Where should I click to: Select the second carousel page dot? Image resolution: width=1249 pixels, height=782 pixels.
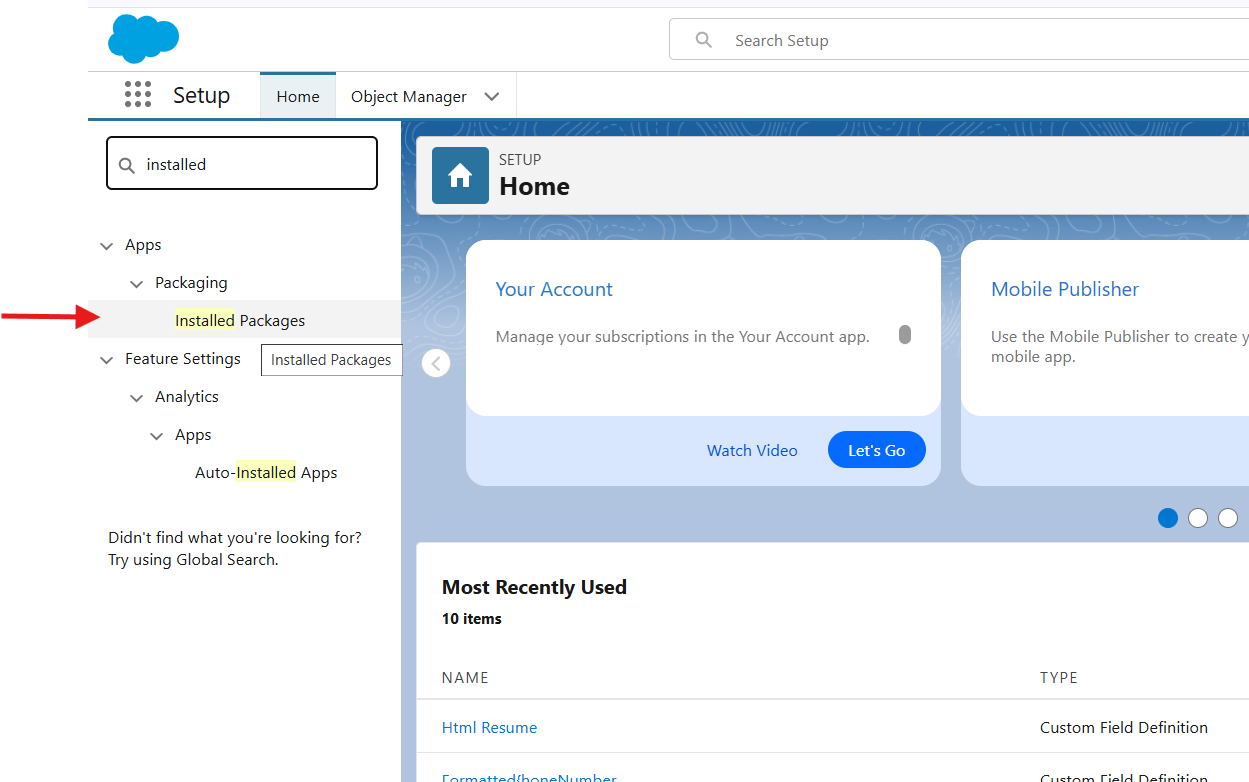[1198, 518]
